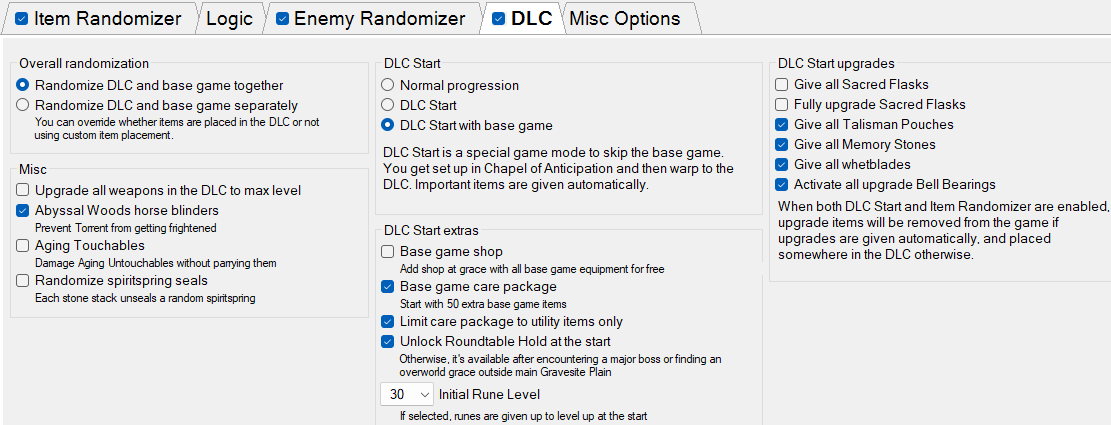Open the Logic tab
This screenshot has width=1111, height=425.
coord(229,18)
